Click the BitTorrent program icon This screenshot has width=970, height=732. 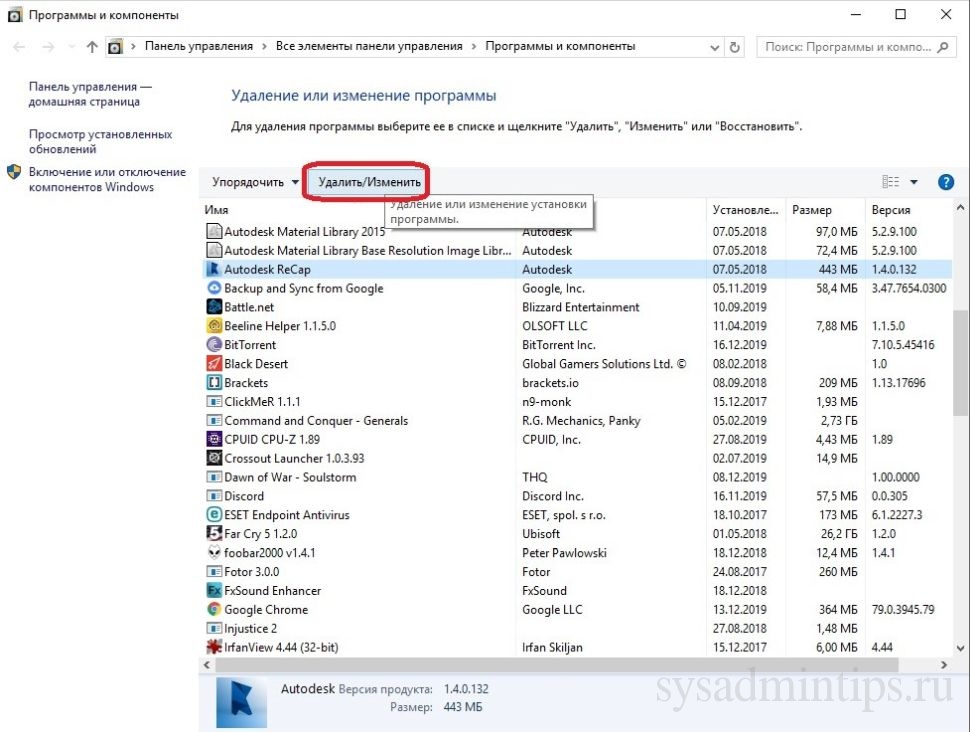tap(214, 345)
